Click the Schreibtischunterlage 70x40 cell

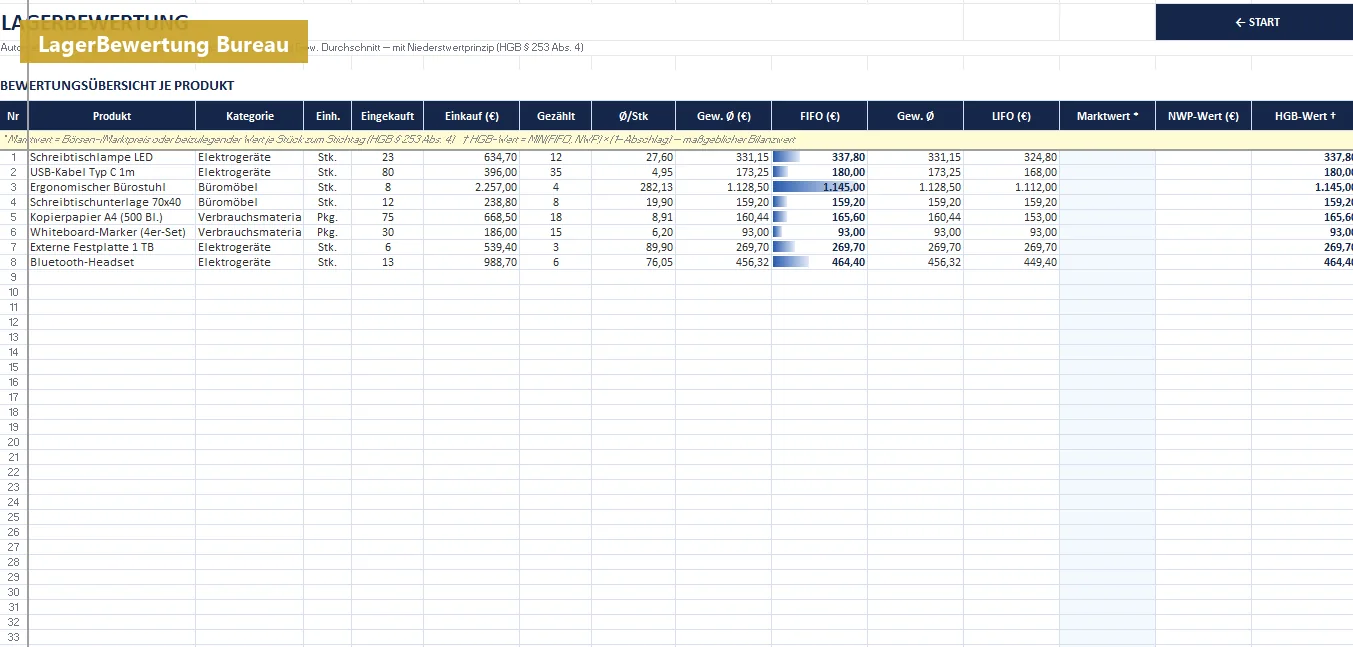coord(112,202)
